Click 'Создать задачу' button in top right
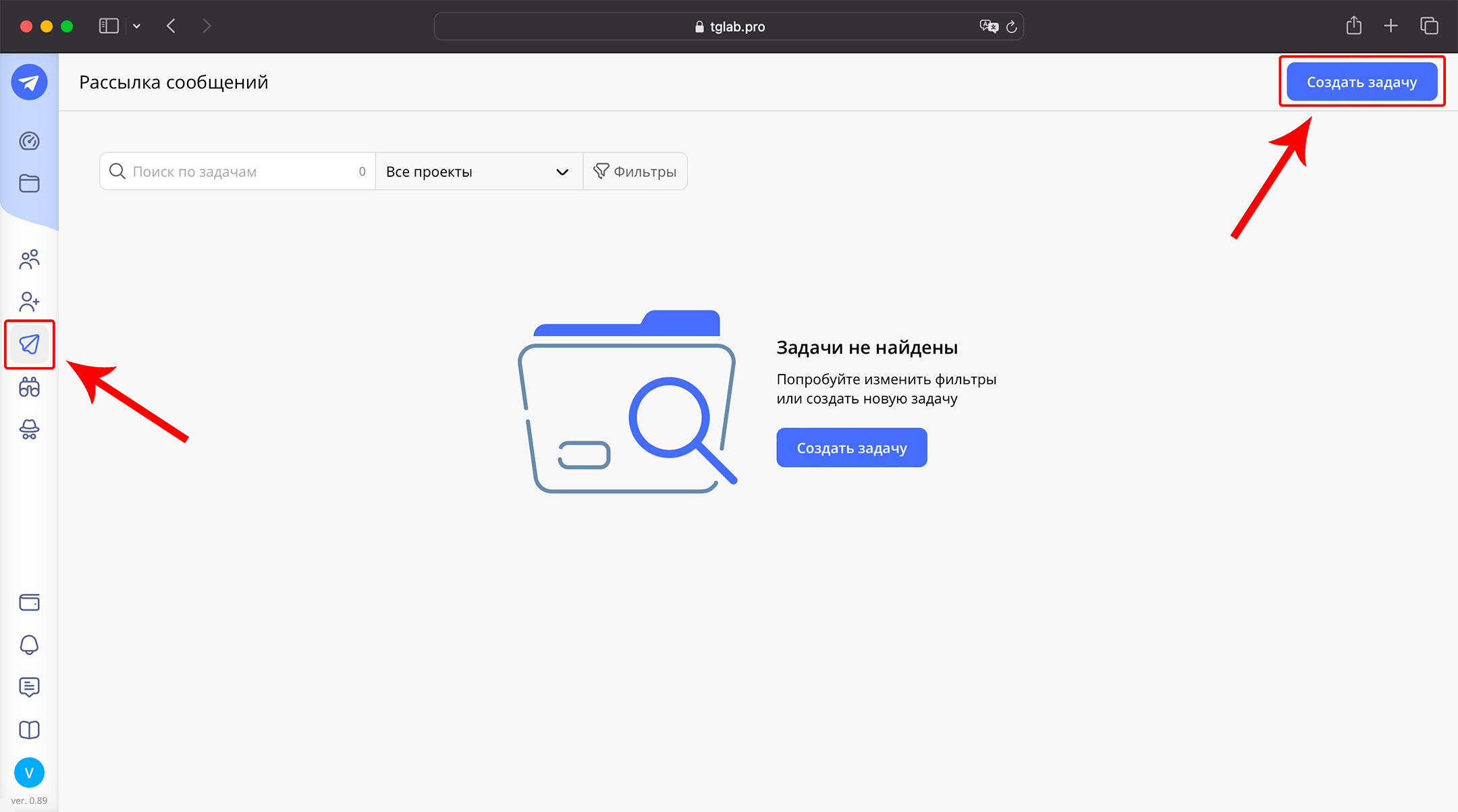 [x=1361, y=82]
